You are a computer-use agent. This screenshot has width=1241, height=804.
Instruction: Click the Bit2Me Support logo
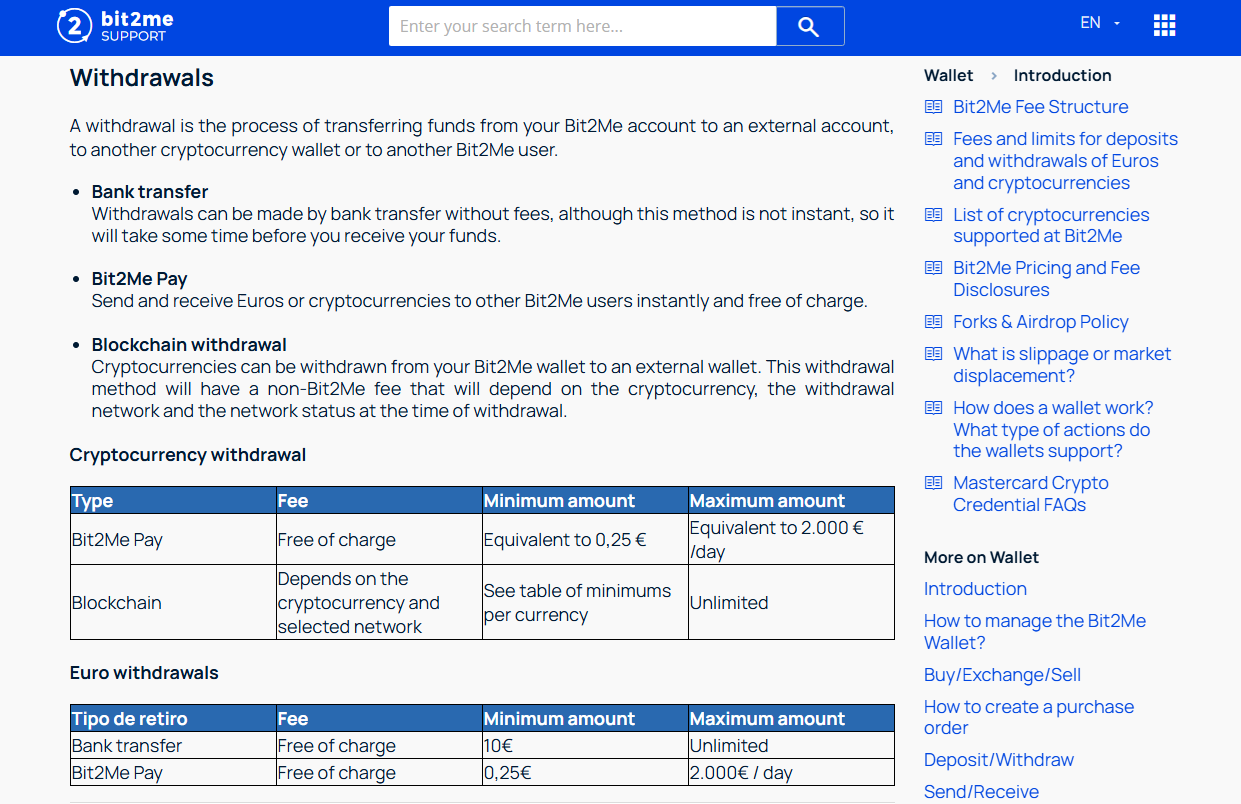tap(115, 26)
